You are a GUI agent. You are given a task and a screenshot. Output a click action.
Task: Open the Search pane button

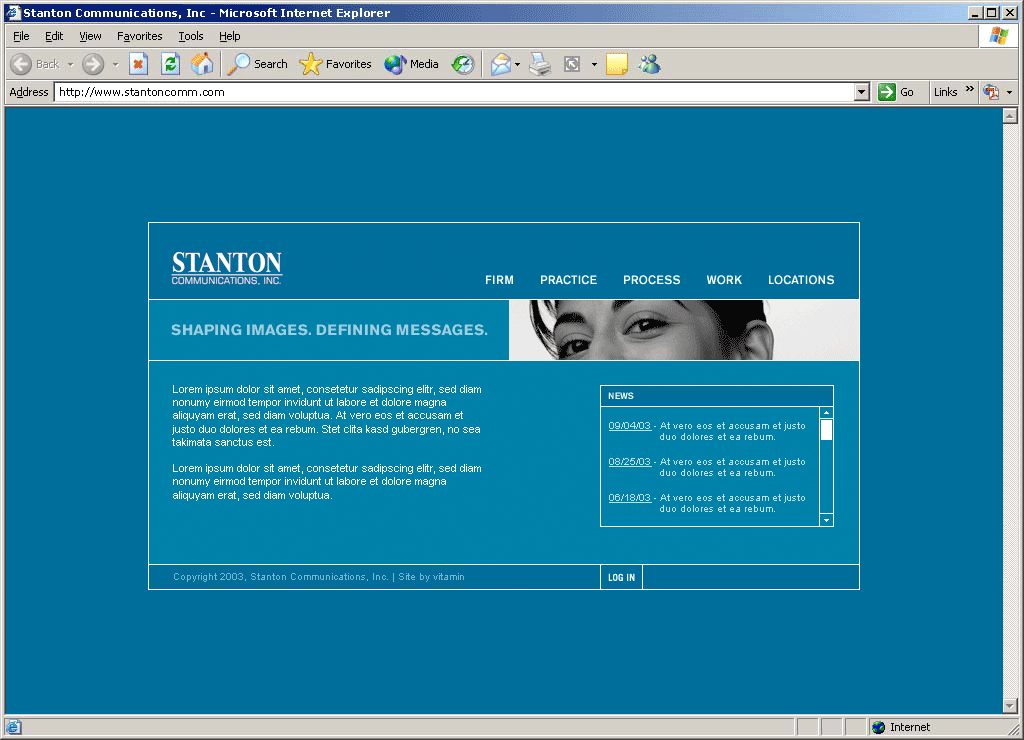(257, 64)
